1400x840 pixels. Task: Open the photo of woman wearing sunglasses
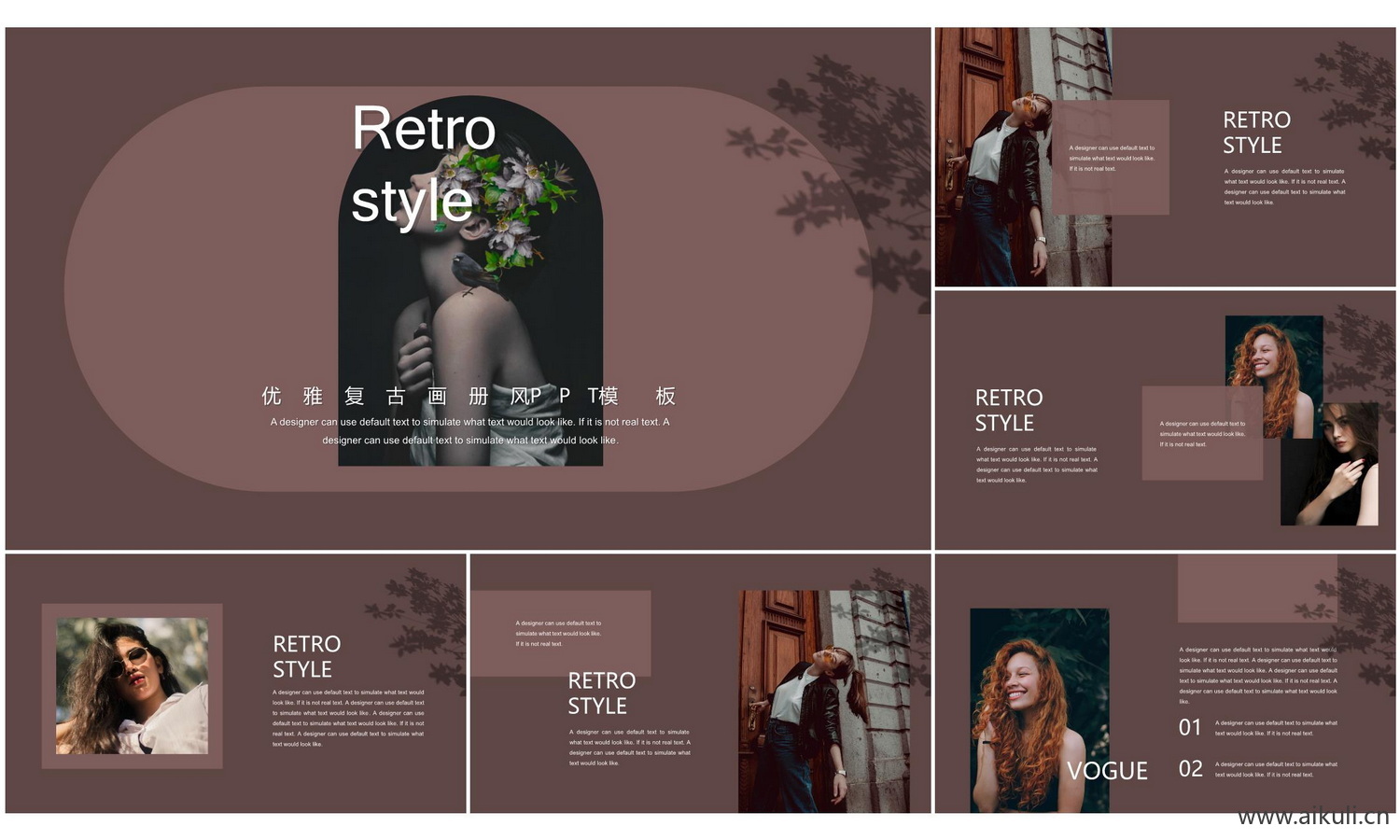132,686
